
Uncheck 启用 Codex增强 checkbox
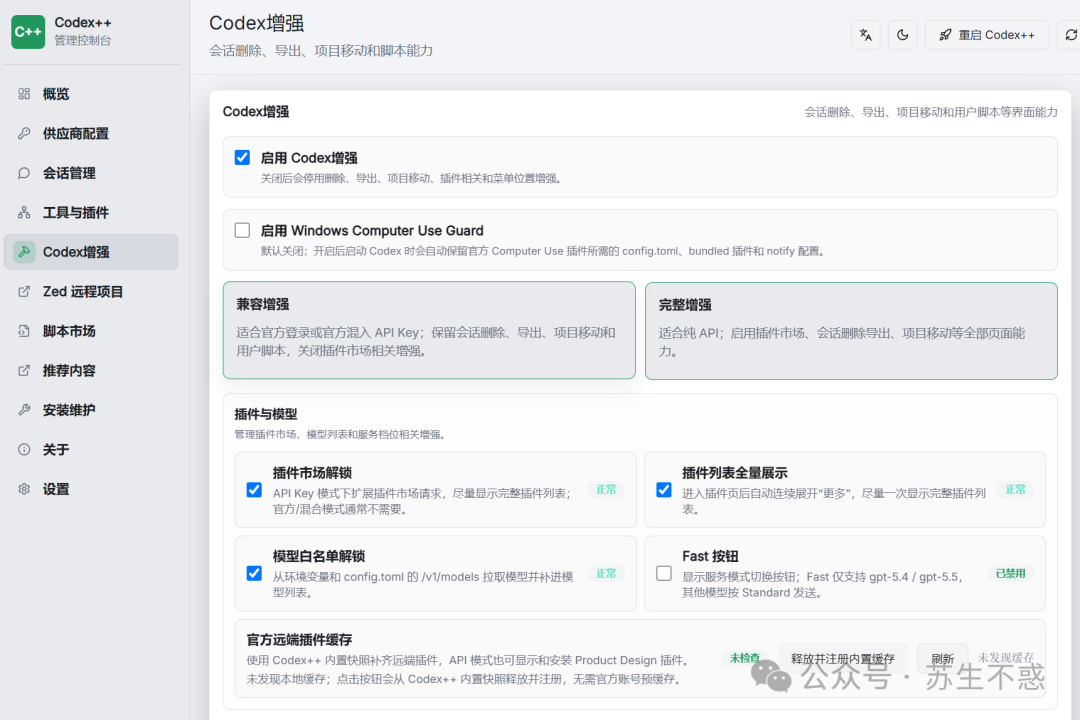pos(242,157)
